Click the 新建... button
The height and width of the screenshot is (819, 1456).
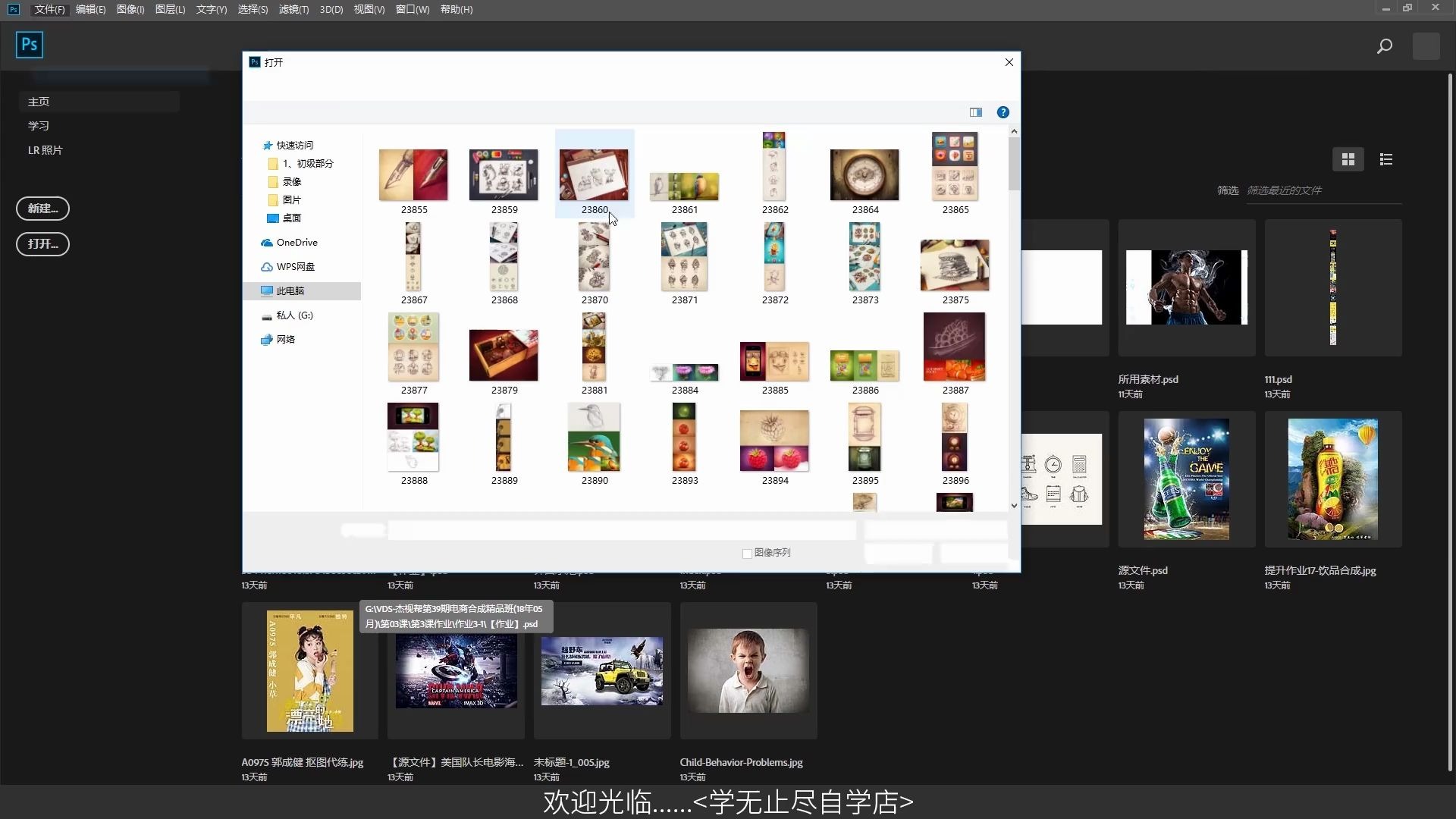pos(42,209)
